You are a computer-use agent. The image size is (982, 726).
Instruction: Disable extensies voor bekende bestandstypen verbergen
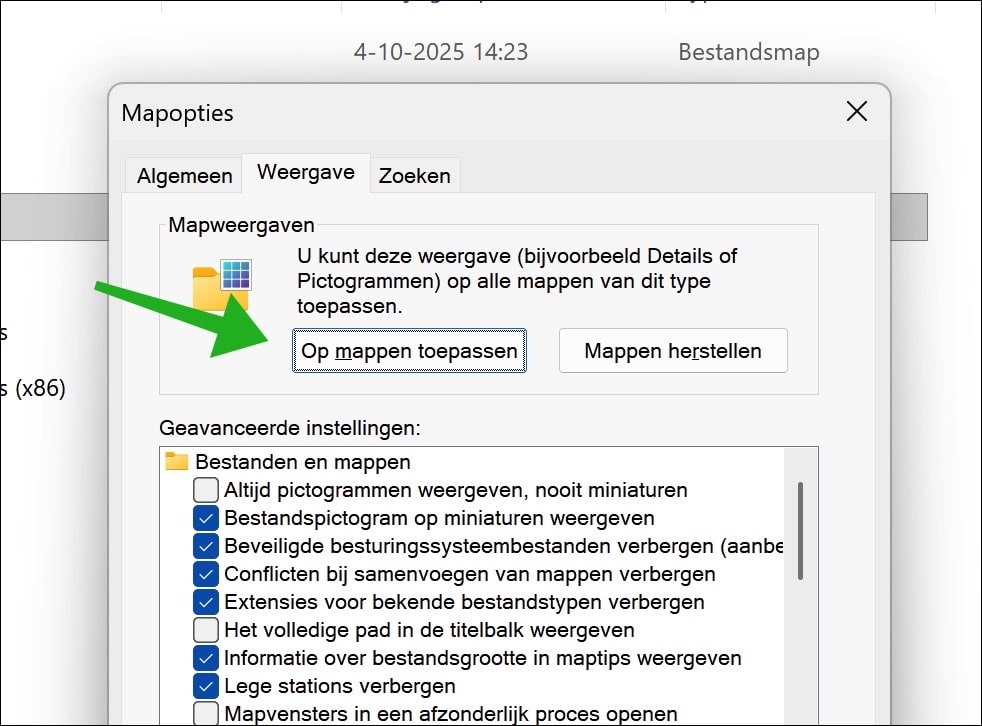(x=205, y=602)
